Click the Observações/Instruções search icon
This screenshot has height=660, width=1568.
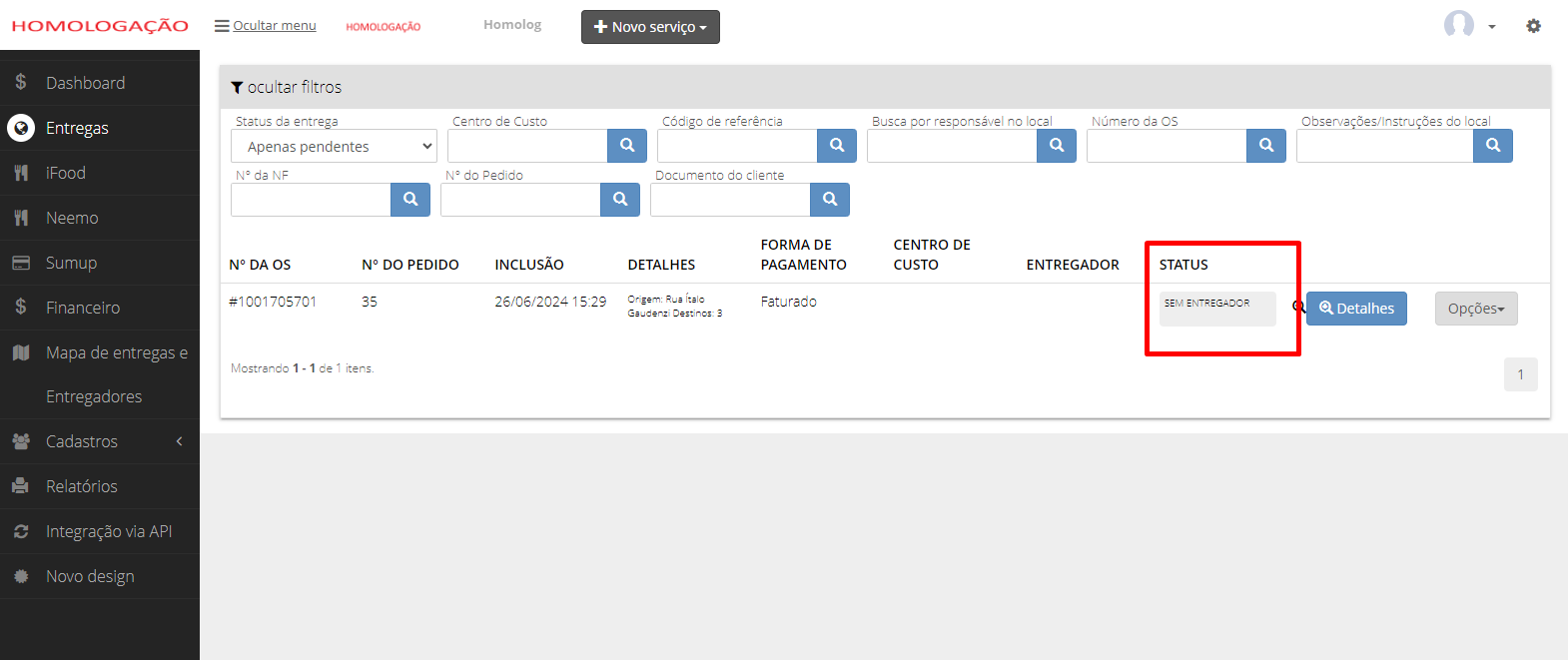1493,146
